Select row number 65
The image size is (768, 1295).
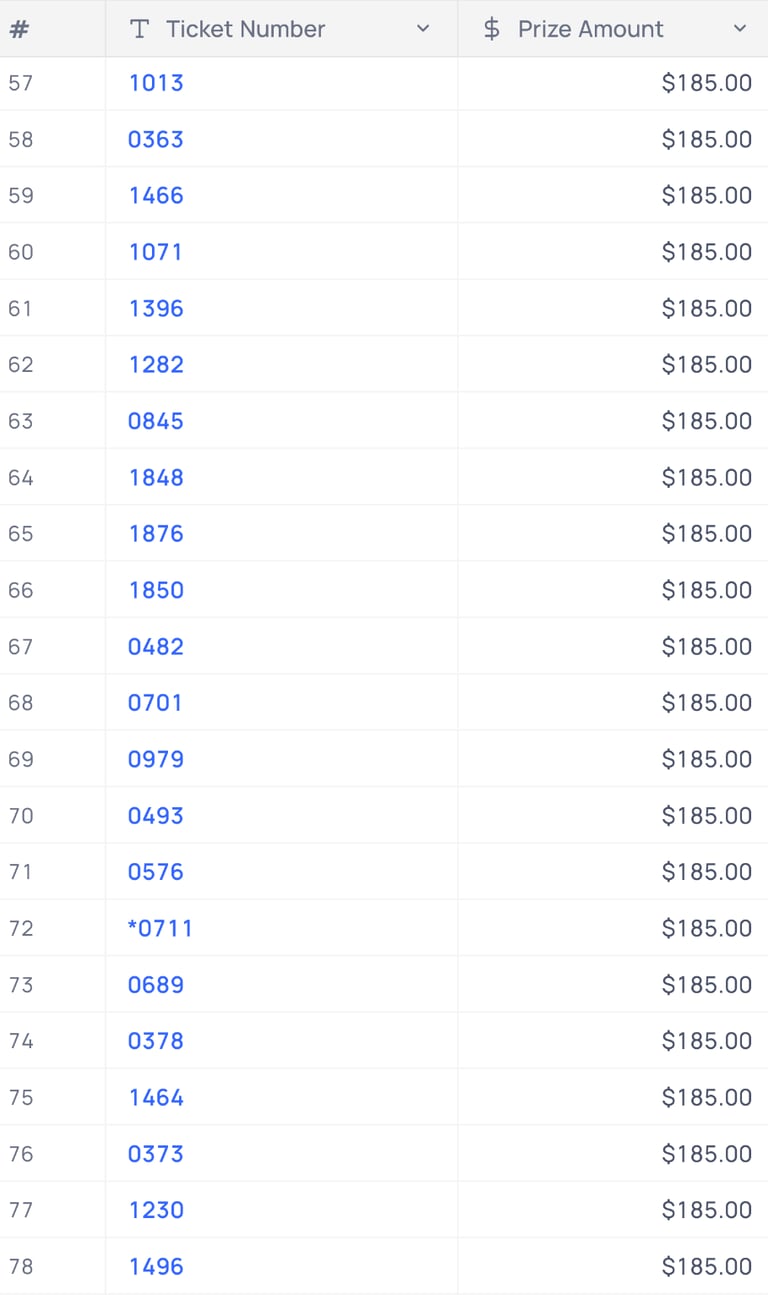pos(21,534)
